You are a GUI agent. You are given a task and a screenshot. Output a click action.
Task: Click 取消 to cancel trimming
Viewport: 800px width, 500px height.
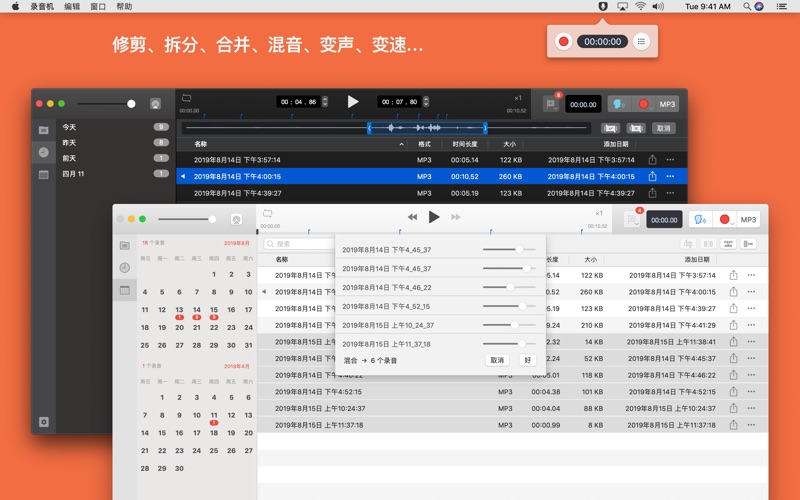pos(663,128)
